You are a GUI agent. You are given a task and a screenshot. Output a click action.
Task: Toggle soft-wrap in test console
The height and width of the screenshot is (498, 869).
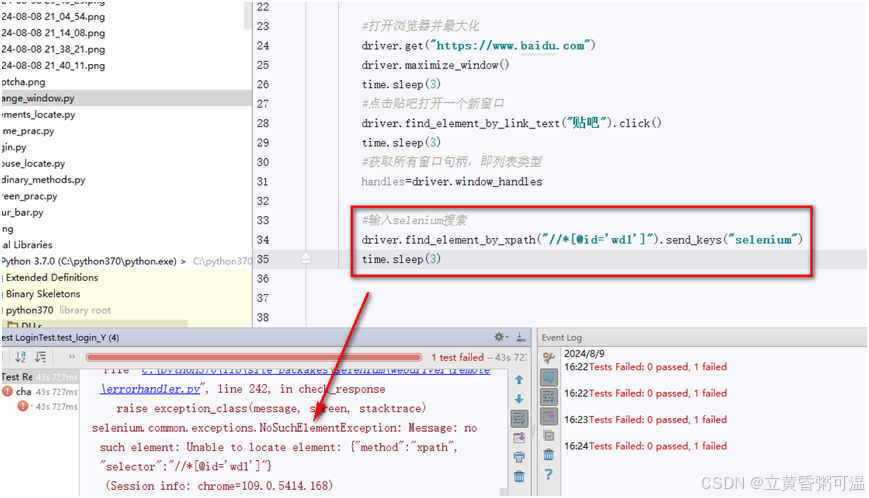click(519, 418)
